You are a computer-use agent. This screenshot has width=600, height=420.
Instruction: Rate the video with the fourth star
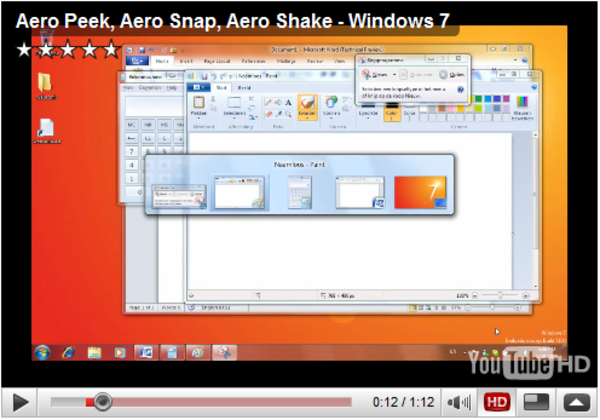90,50
